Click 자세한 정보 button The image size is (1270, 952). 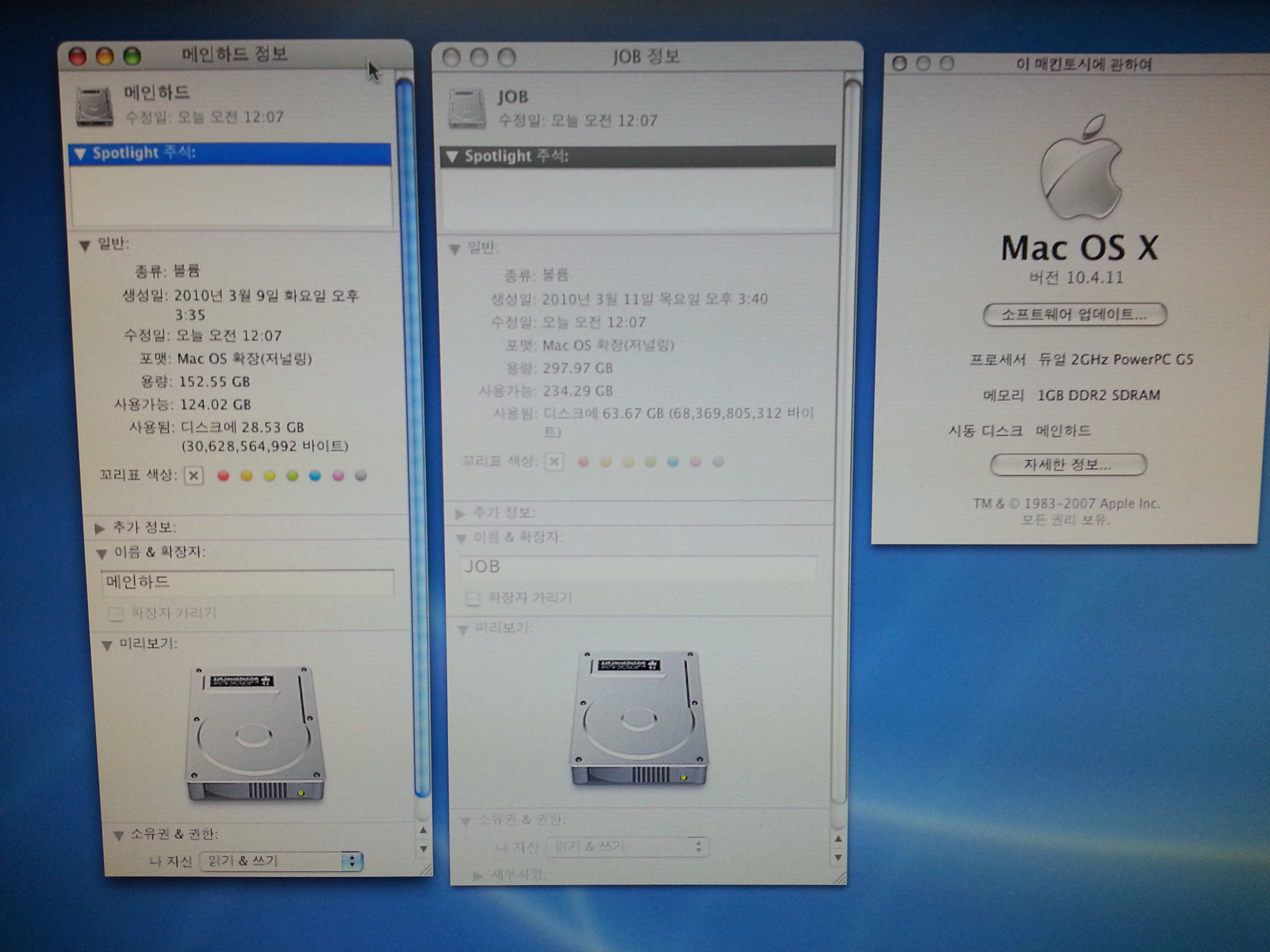[1068, 465]
